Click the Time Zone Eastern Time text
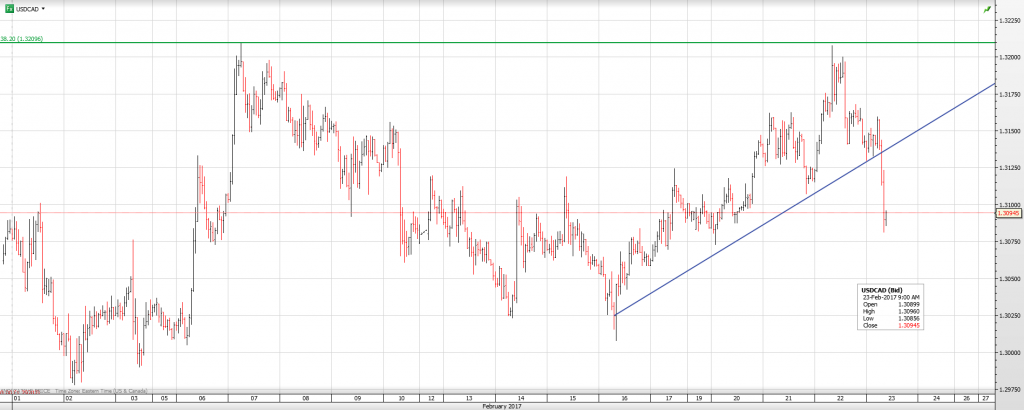 point(100,389)
